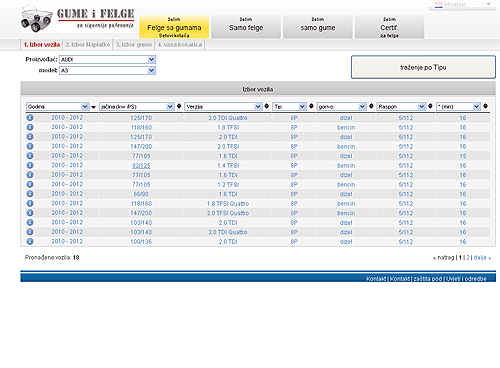Click the Pronađene vozila: 18 count text
Viewport: 500px width, 368px height.
(52, 257)
